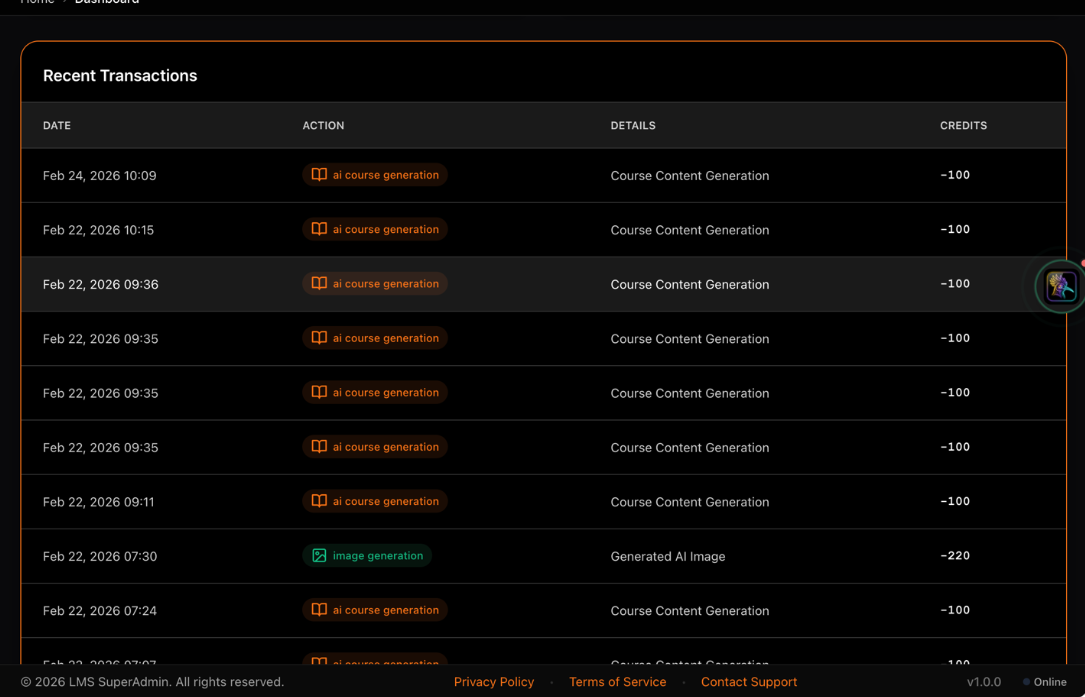Click the v1.0.0 version label
Viewport: 1085px width, 697px height.
click(984, 681)
